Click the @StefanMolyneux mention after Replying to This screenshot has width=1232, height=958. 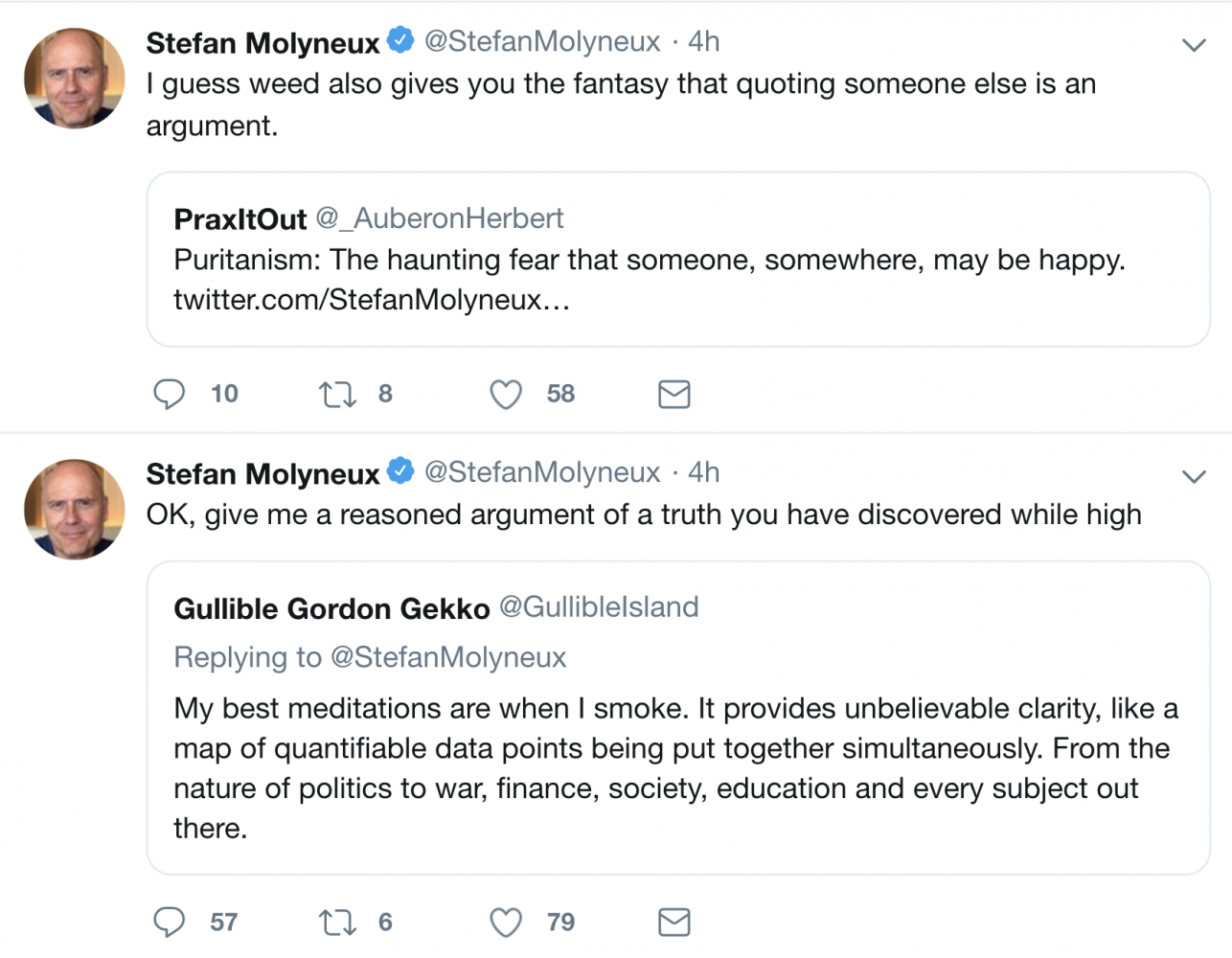pos(448,657)
